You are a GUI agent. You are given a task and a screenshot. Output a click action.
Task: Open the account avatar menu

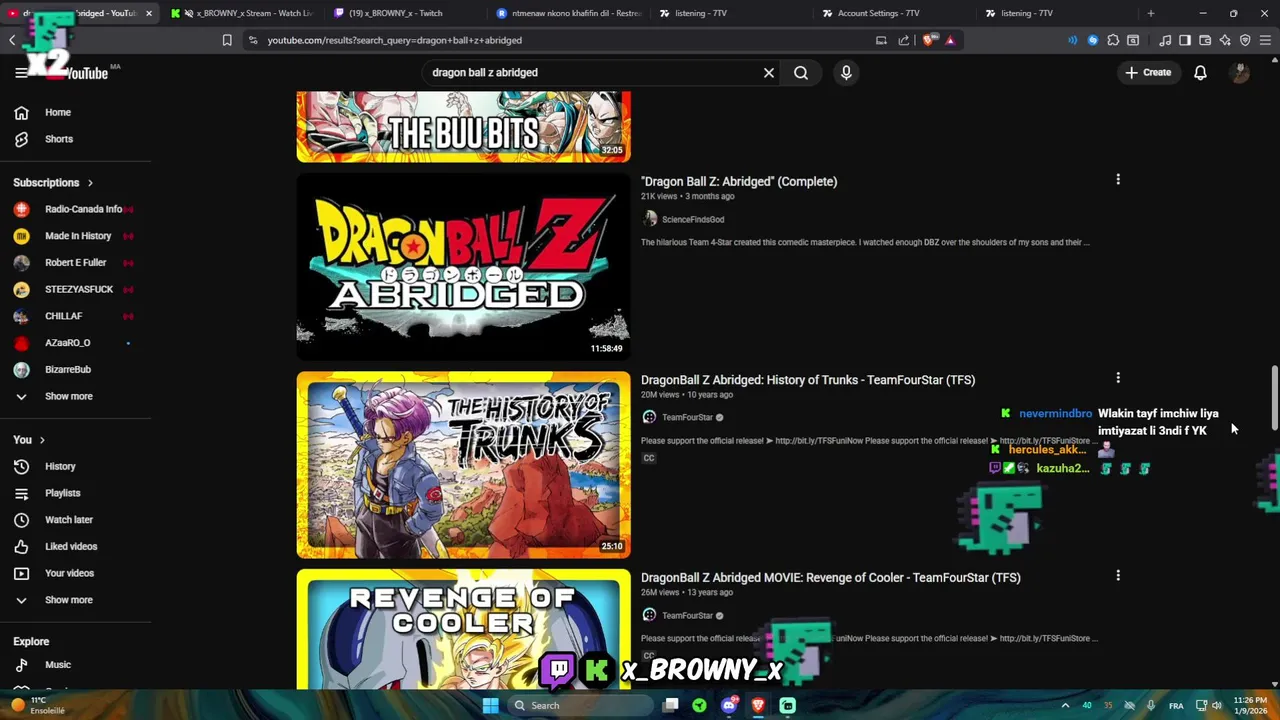(1240, 72)
